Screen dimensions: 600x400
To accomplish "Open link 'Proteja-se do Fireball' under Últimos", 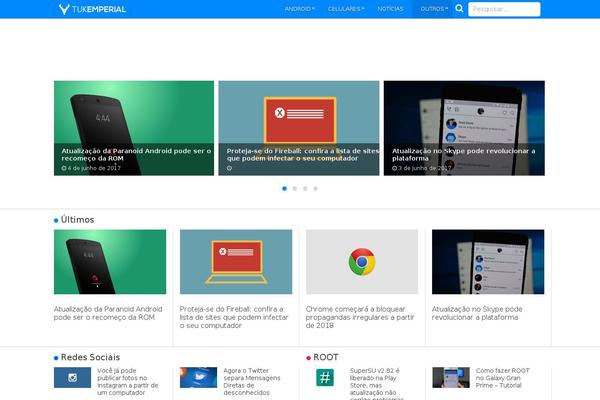I will pyautogui.click(x=234, y=317).
